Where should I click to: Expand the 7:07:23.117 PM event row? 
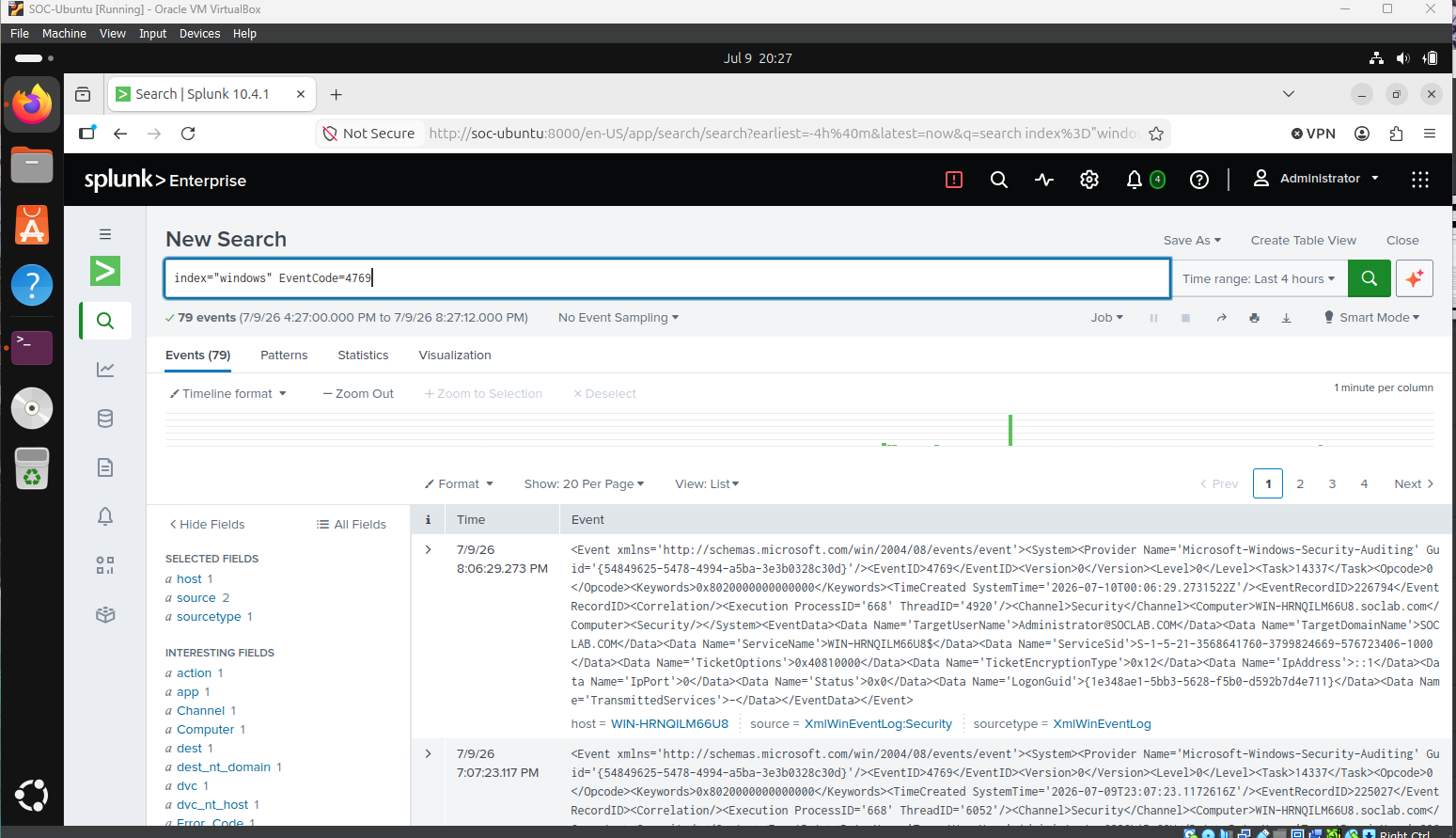(429, 754)
